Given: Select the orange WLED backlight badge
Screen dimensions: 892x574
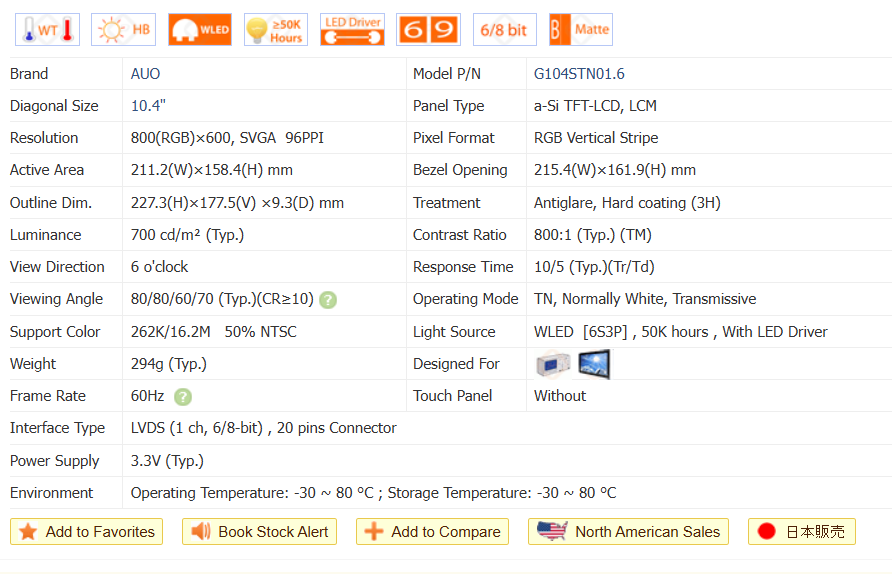Looking at the screenshot, I should [x=200, y=30].
